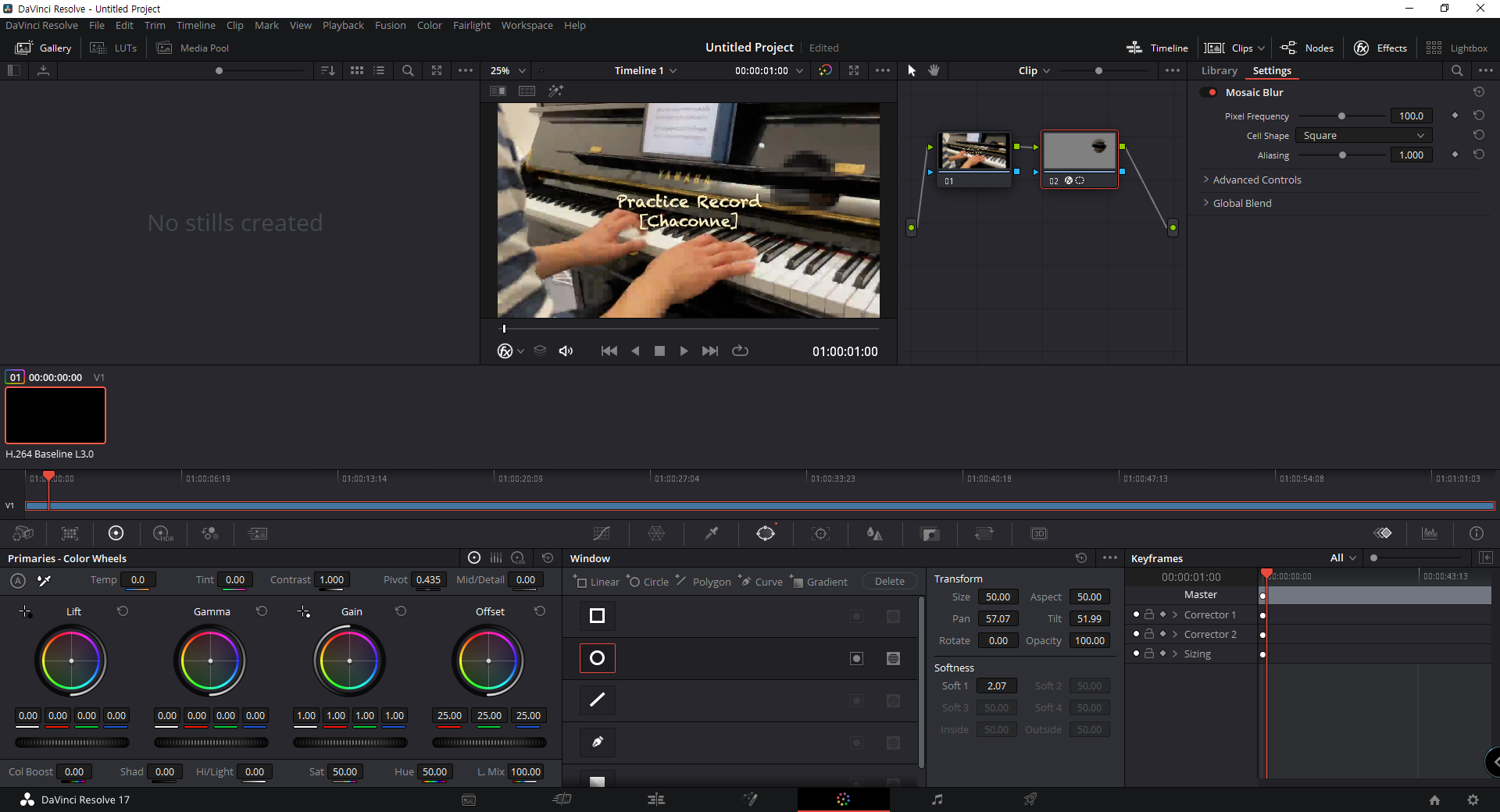Open Clips options dropdown arrow
The image size is (1500, 812).
[1261, 48]
